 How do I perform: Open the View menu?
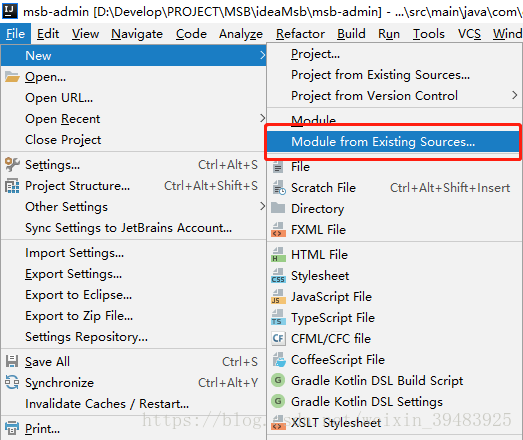click(x=85, y=34)
